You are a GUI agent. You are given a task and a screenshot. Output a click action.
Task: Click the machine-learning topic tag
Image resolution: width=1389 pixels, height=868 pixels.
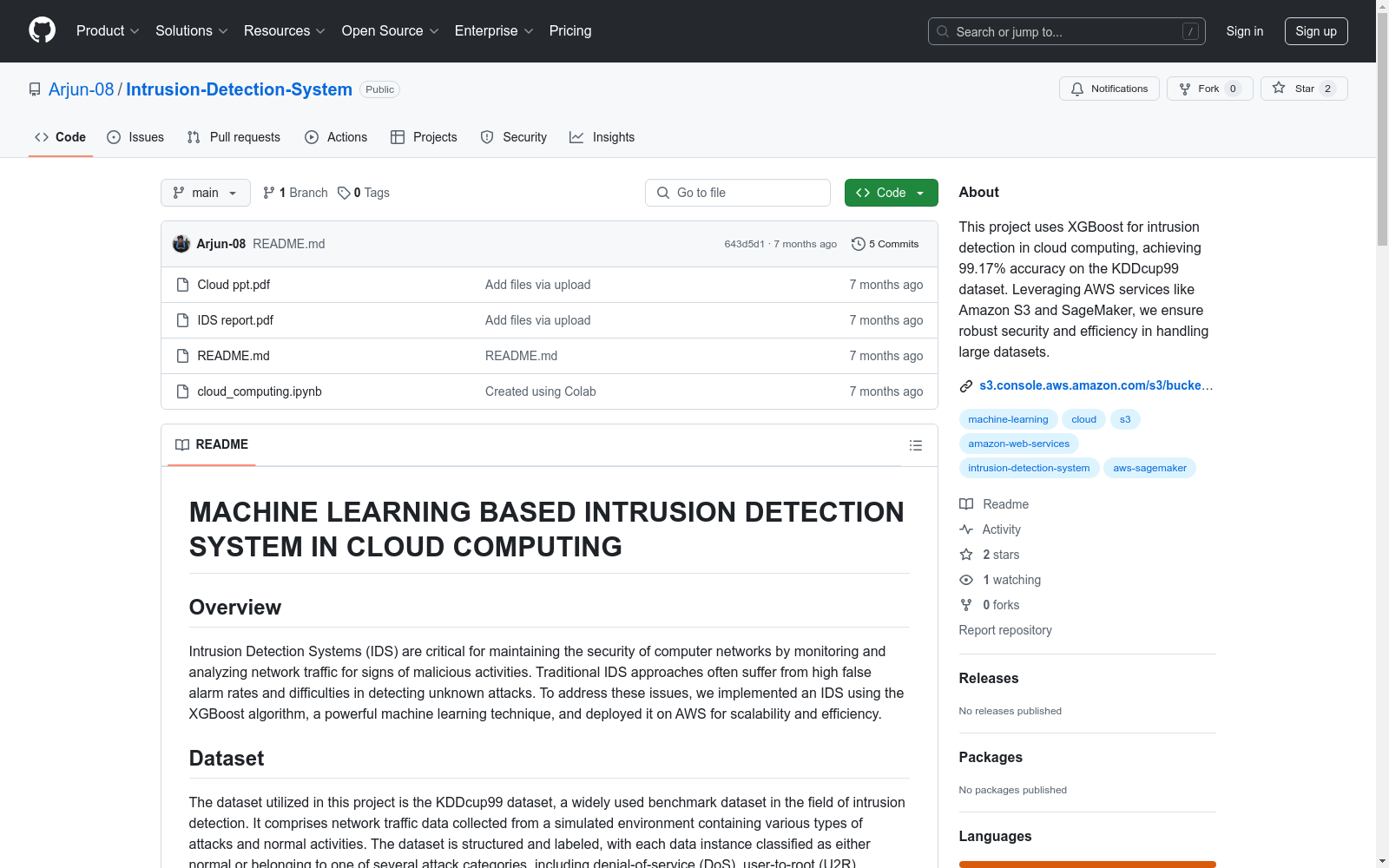[1008, 419]
